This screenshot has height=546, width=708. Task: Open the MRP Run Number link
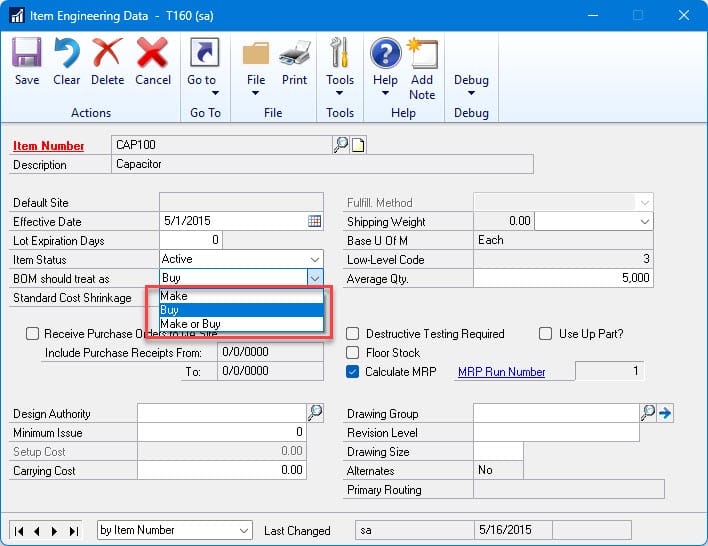501,372
